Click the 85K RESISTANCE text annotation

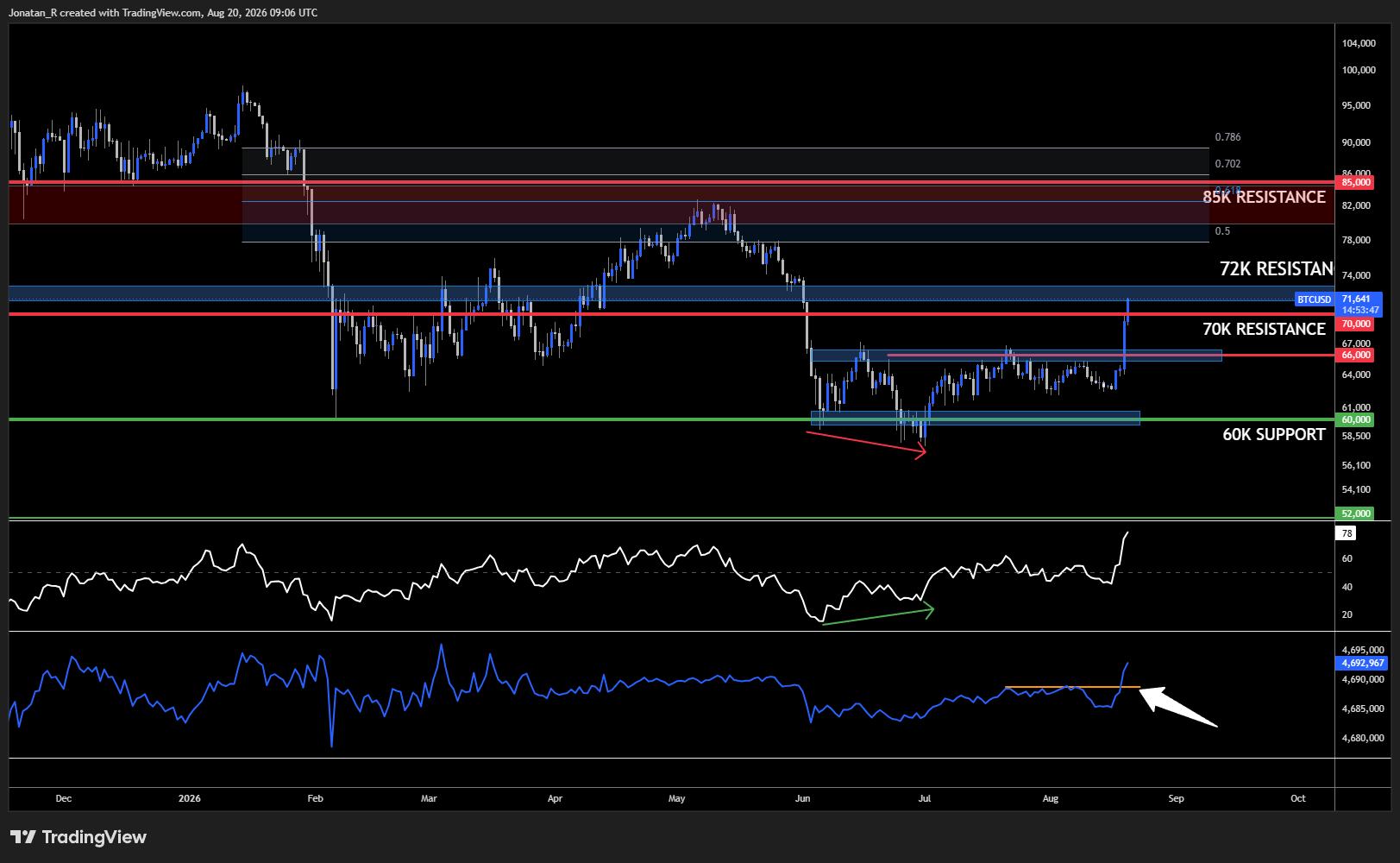coord(1264,197)
